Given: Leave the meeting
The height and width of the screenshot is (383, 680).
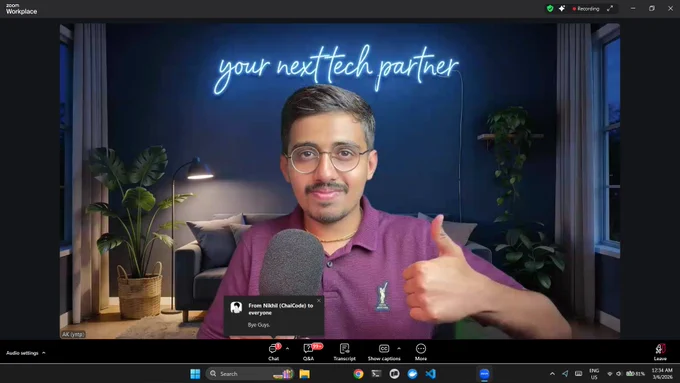Looking at the screenshot, I should click(x=660, y=352).
